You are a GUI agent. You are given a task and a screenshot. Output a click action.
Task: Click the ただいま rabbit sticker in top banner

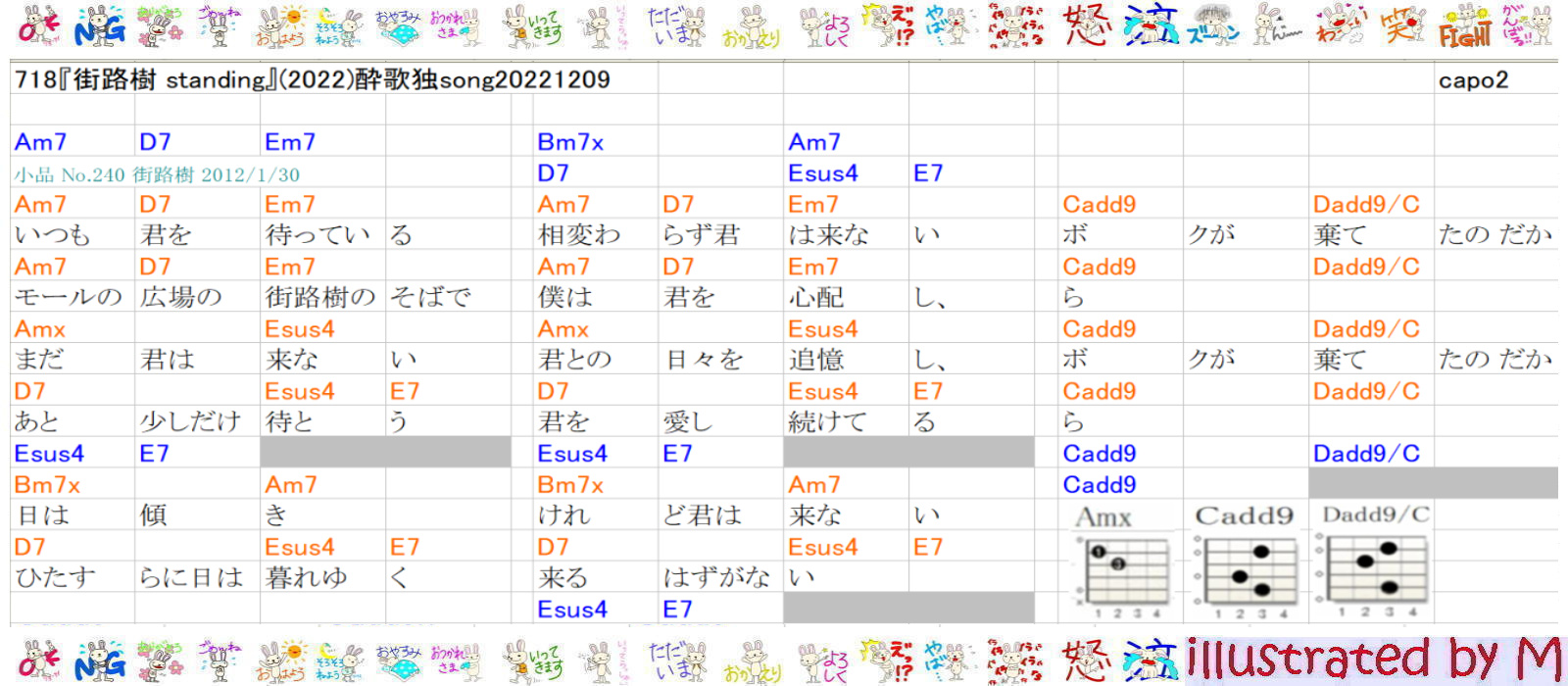click(x=676, y=27)
